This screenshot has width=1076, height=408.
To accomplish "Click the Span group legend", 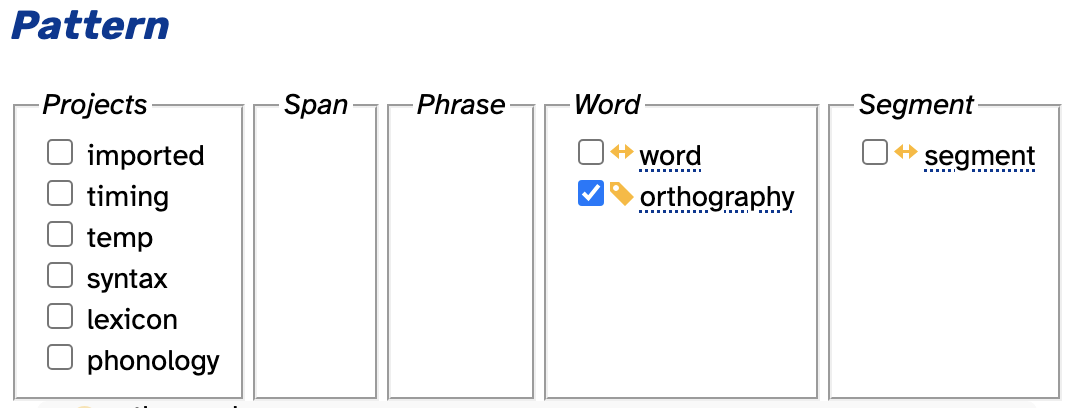I will pos(316,105).
